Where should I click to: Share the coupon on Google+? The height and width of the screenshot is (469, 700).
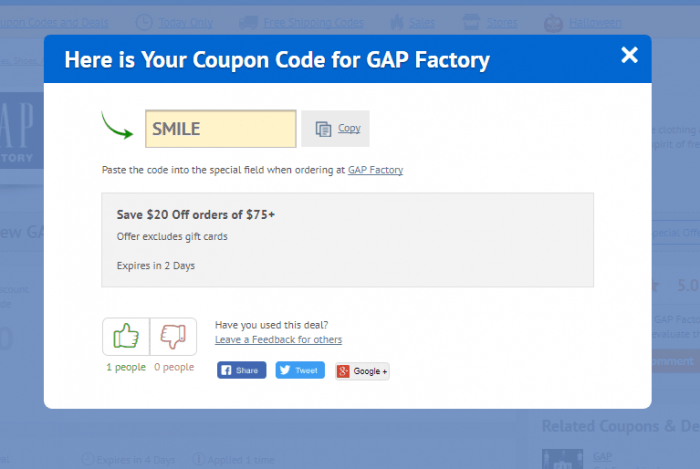pos(362,371)
